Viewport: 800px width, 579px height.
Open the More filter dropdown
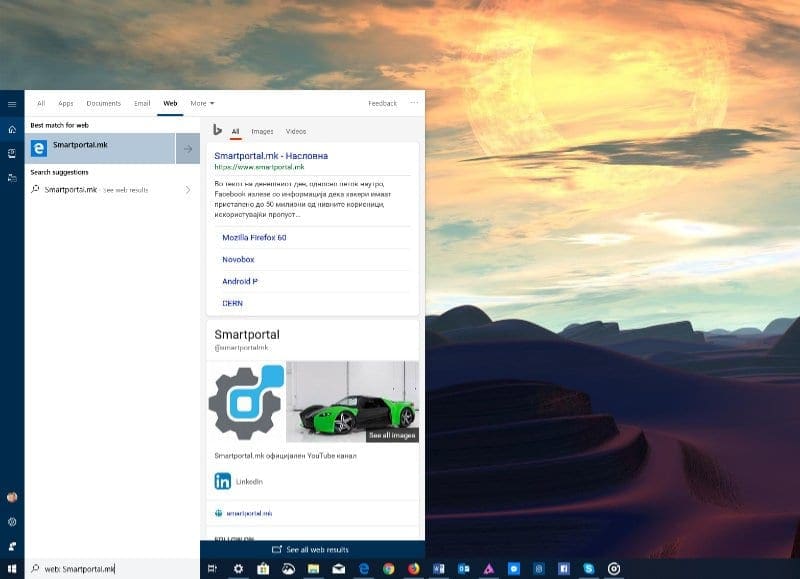point(203,104)
